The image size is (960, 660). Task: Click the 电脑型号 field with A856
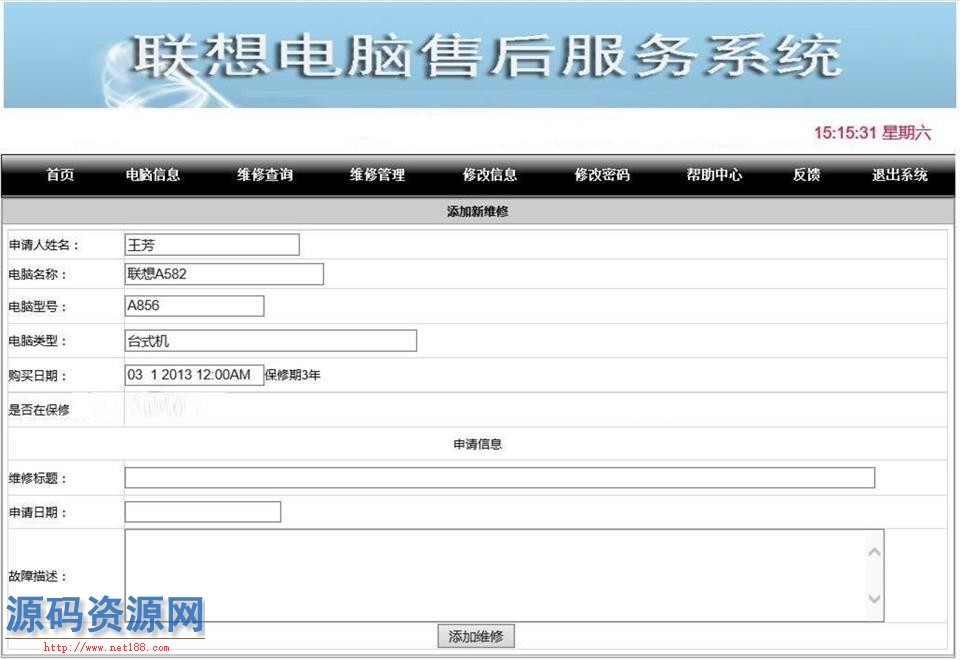[194, 306]
